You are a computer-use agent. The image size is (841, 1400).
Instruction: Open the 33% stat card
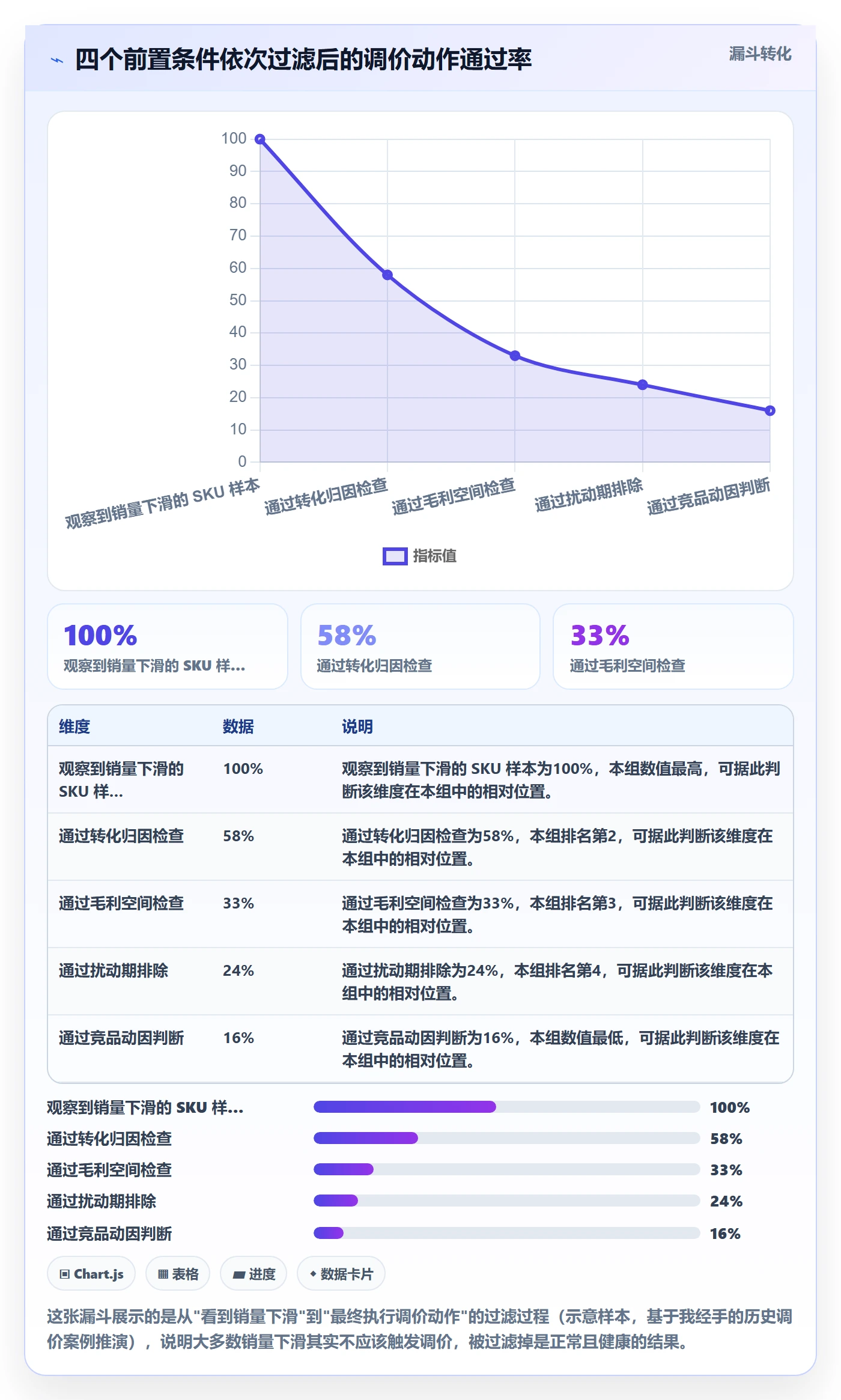[x=673, y=647]
